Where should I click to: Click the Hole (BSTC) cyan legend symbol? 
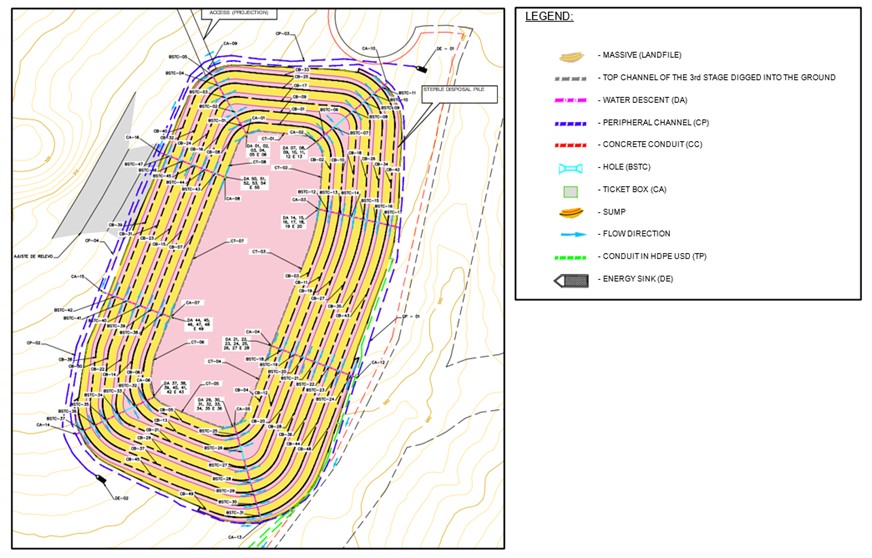(x=571, y=167)
